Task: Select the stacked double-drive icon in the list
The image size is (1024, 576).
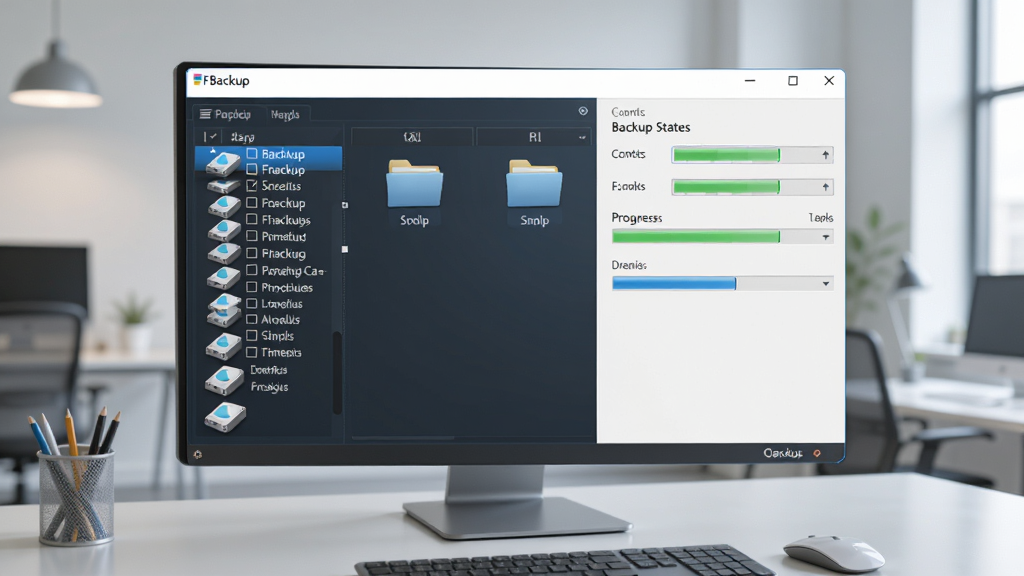Action: click(x=224, y=310)
